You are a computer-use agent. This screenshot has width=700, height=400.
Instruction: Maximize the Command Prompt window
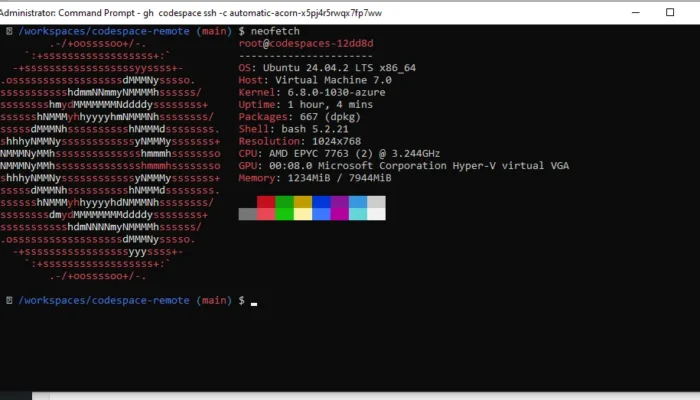click(x=670, y=12)
